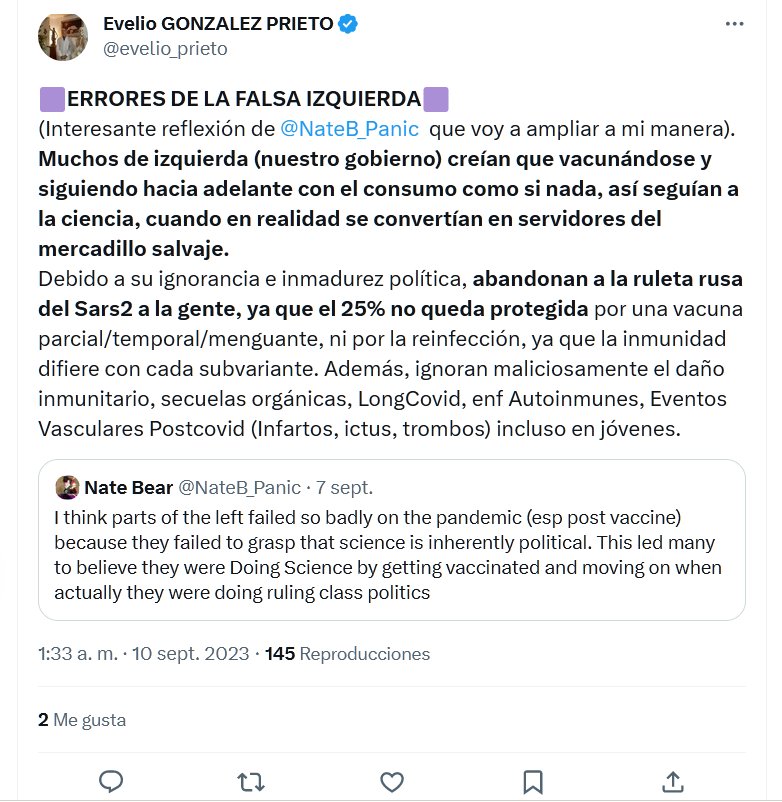Click the 1:33 a. m. timestamp

[x=78, y=654]
